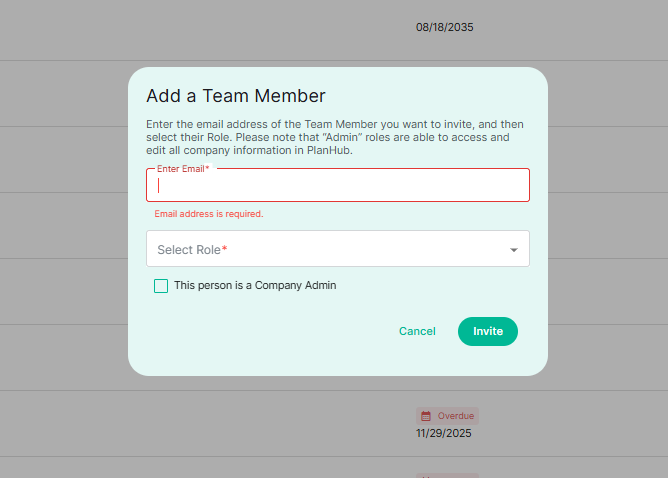
Task: Click the 'Email address is required' error message
Action: coord(209,214)
